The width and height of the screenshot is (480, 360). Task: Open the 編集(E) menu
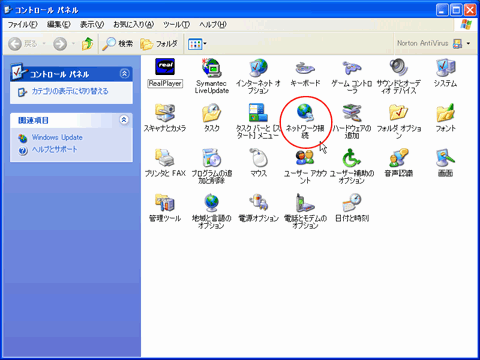[59, 25]
